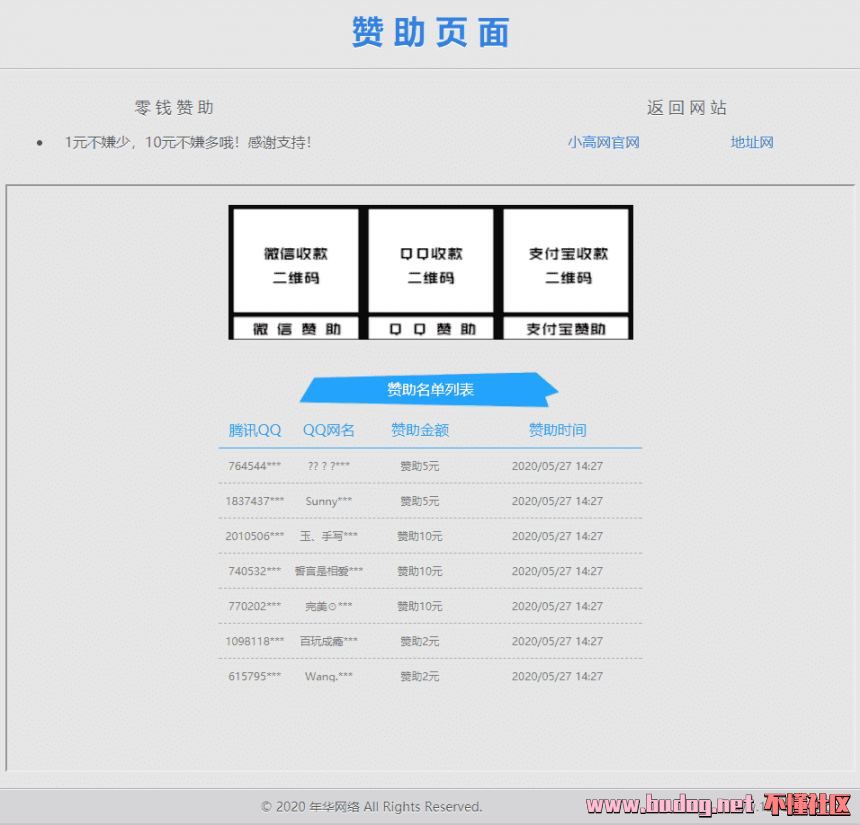Click the QQ网名 column header
Image resolution: width=860 pixels, height=825 pixels.
tap(329, 430)
